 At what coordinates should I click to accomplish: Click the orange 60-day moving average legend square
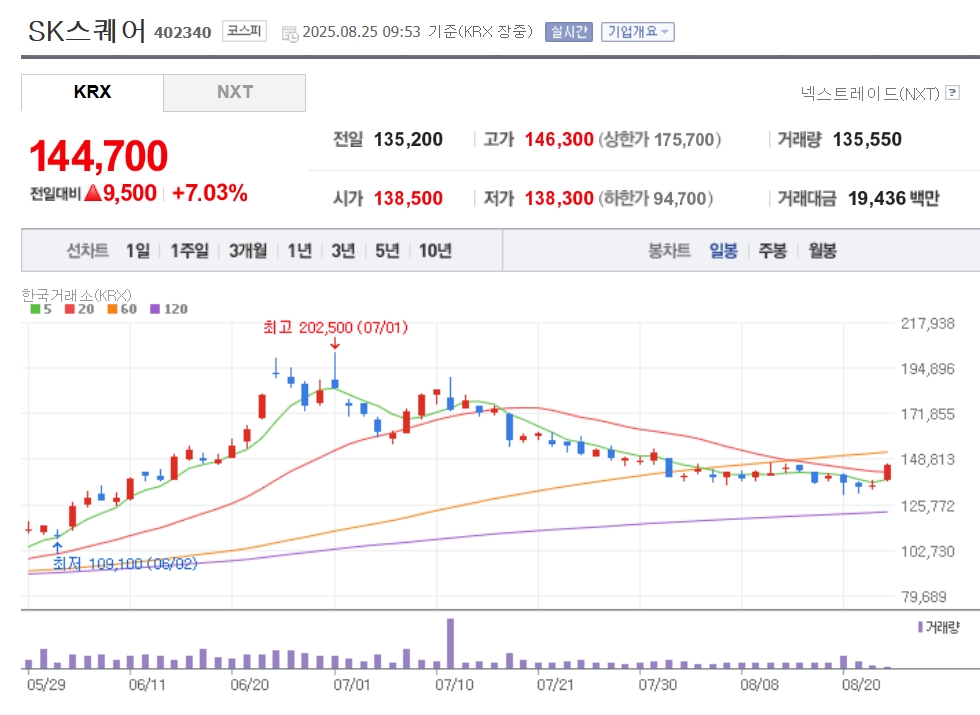[112, 309]
